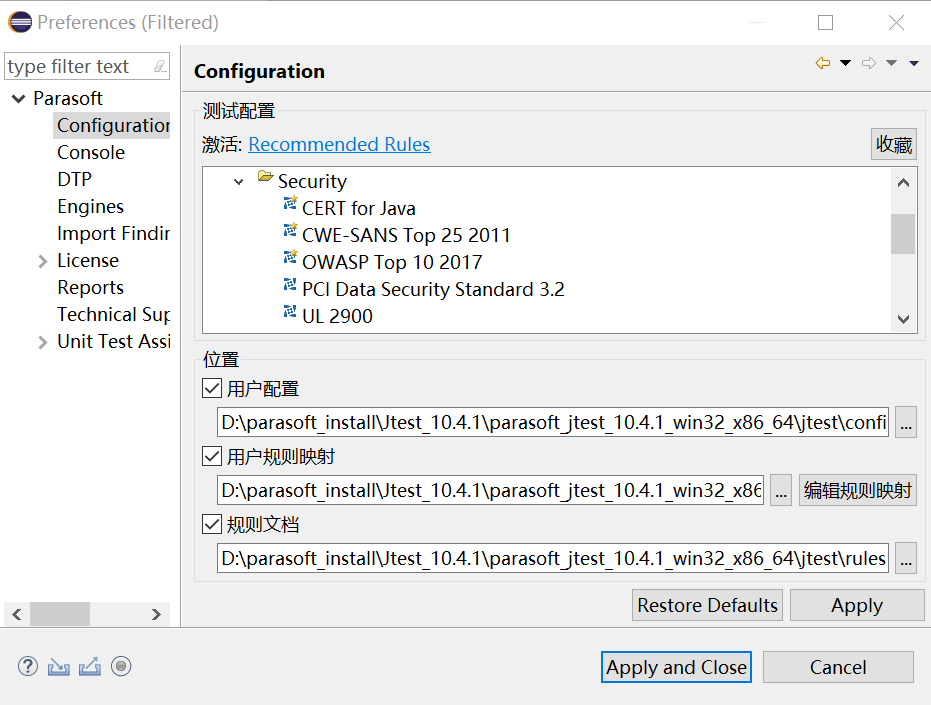The width and height of the screenshot is (931, 705).
Task: Toggle the 规则文档 checkbox
Action: click(212, 524)
